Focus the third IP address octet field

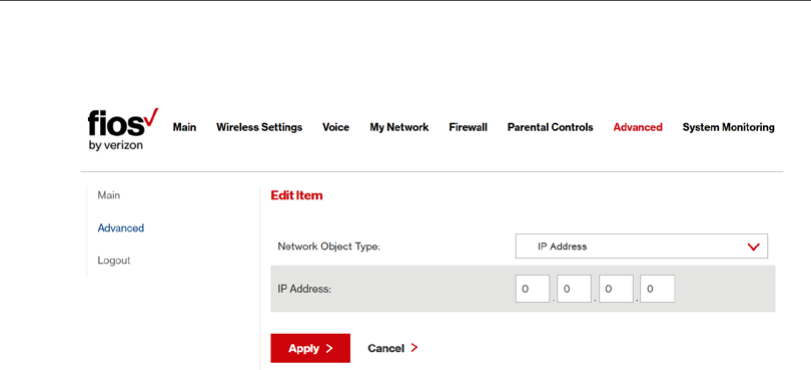pyautogui.click(x=616, y=289)
